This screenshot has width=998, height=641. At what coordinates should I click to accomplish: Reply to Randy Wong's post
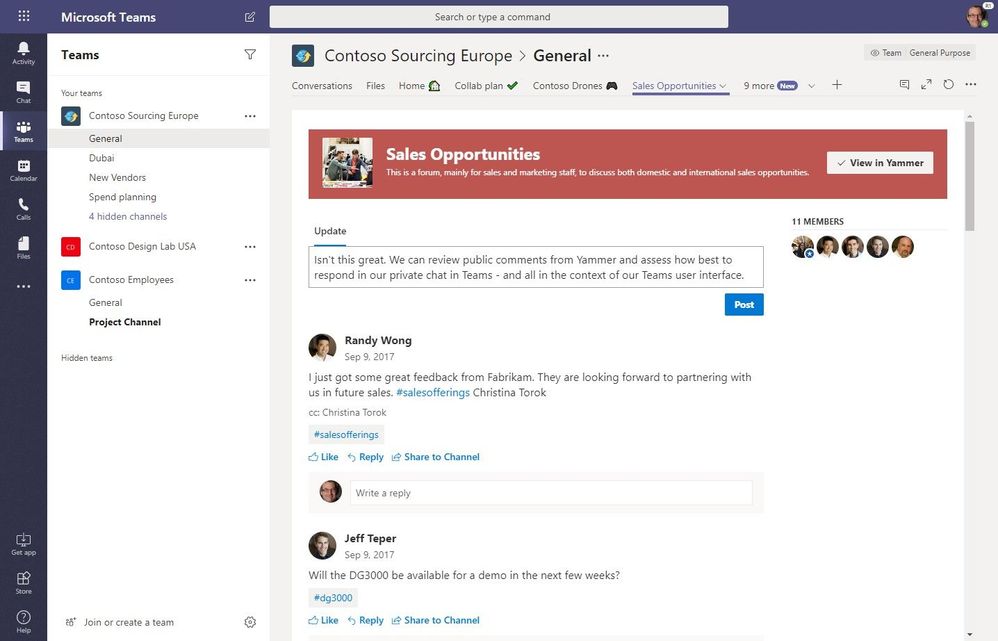coord(365,457)
